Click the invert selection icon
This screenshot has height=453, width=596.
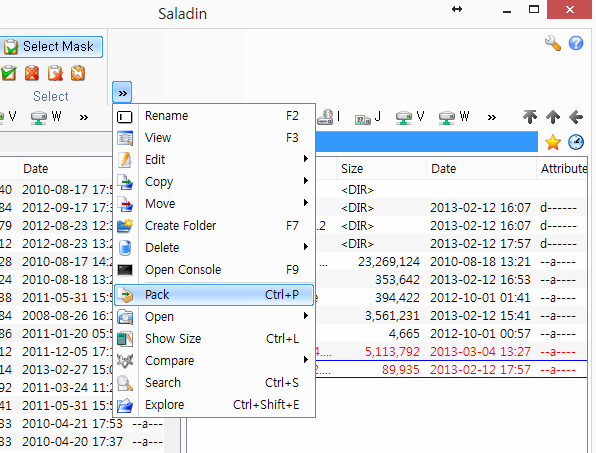(x=78, y=73)
